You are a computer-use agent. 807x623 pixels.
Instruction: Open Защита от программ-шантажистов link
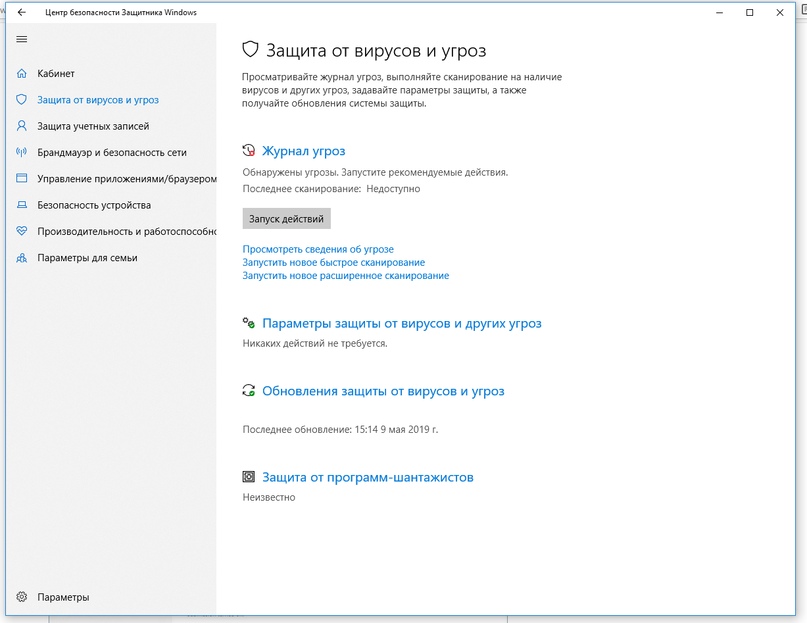point(368,477)
